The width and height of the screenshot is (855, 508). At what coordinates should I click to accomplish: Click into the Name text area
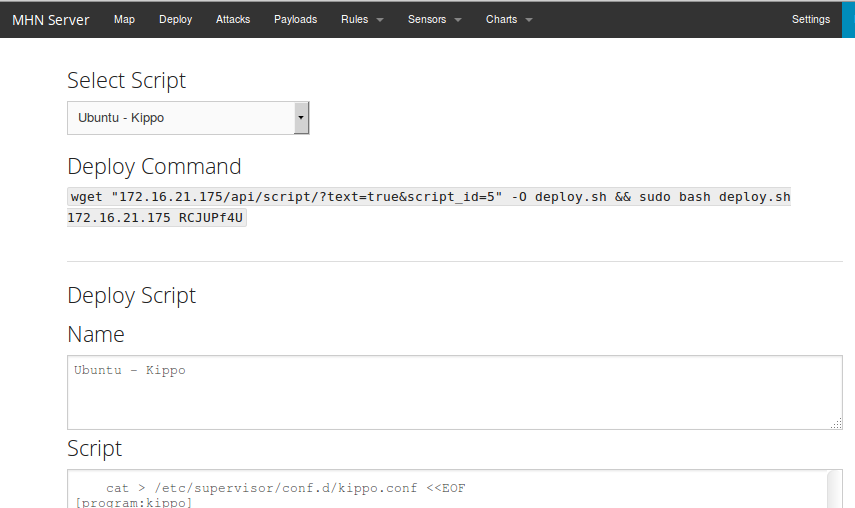(455, 392)
